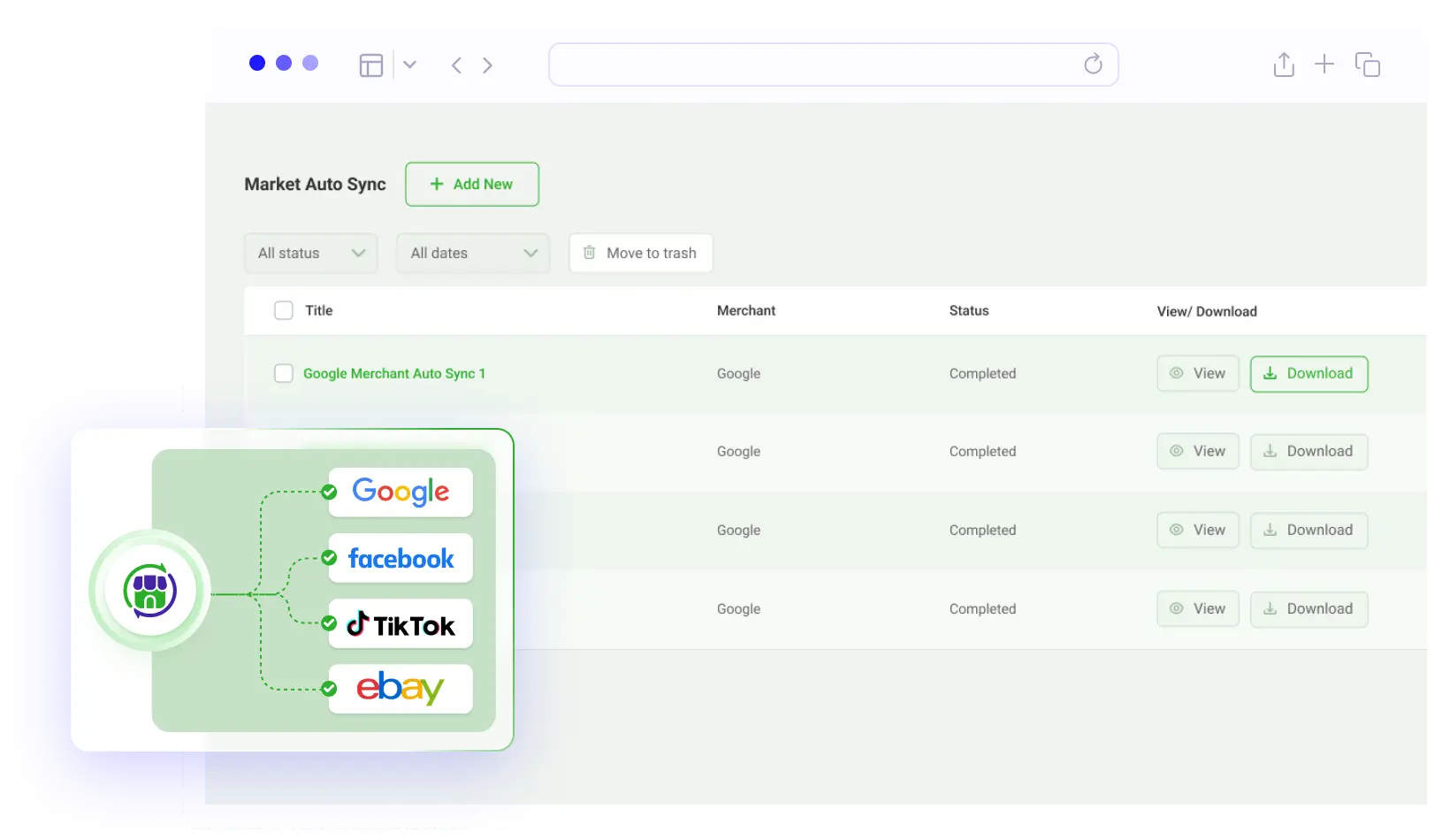The width and height of the screenshot is (1450, 840).
Task: Click the Title column header
Action: click(x=319, y=310)
